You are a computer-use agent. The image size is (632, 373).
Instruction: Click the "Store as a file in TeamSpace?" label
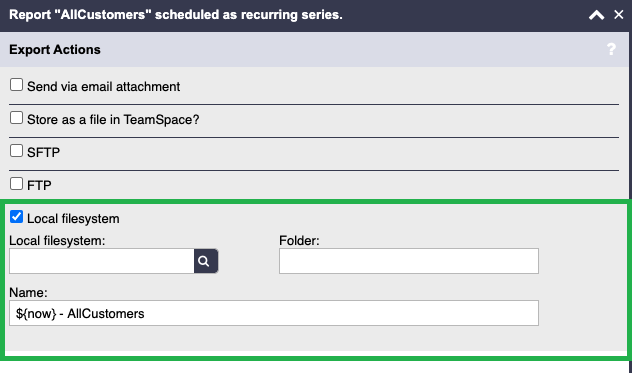[113, 120]
